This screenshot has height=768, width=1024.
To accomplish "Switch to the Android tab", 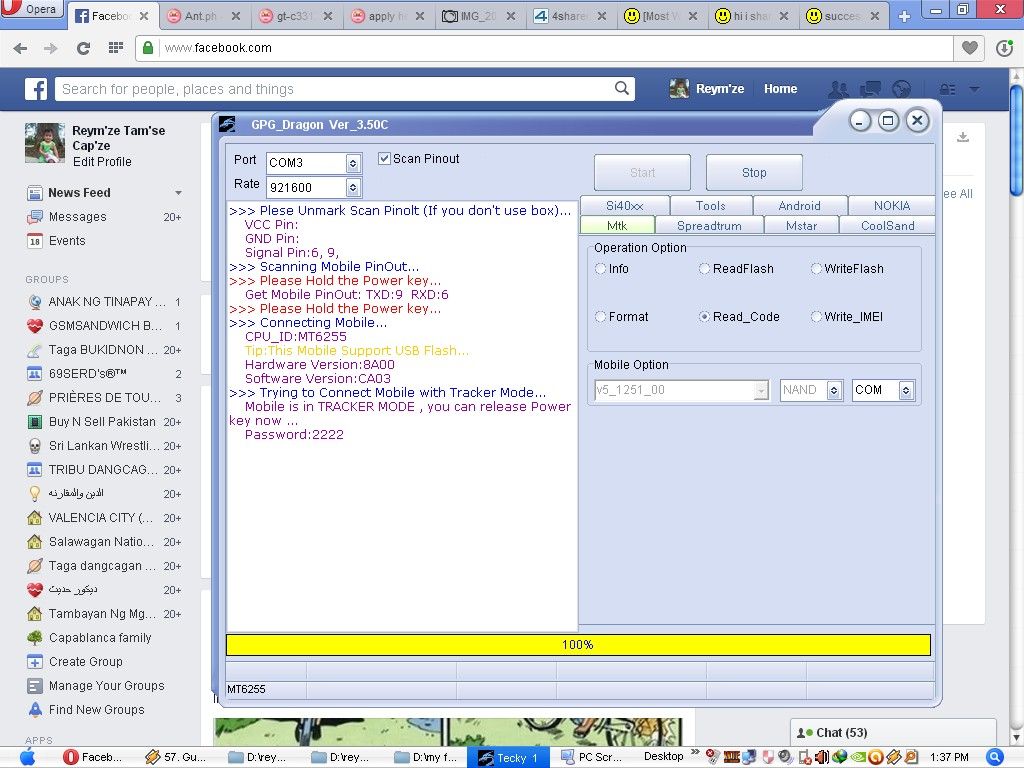I will [x=799, y=206].
